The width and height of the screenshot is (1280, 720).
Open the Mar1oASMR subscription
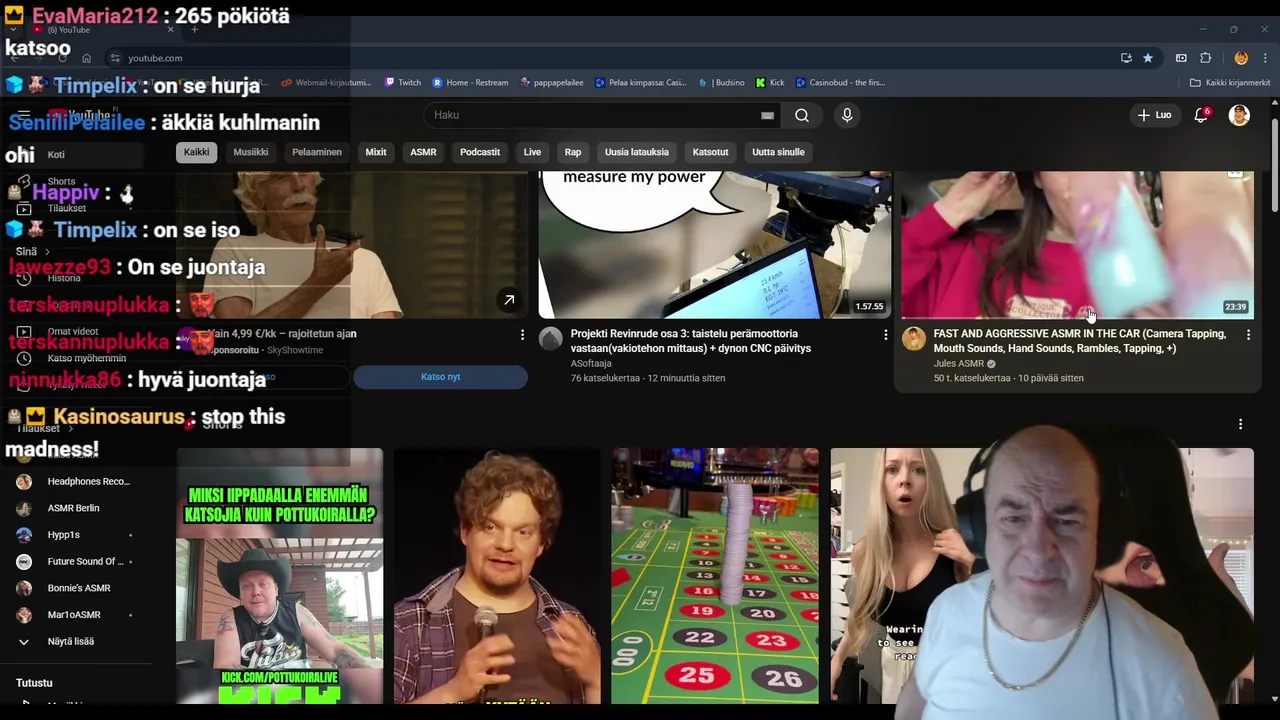(75, 615)
